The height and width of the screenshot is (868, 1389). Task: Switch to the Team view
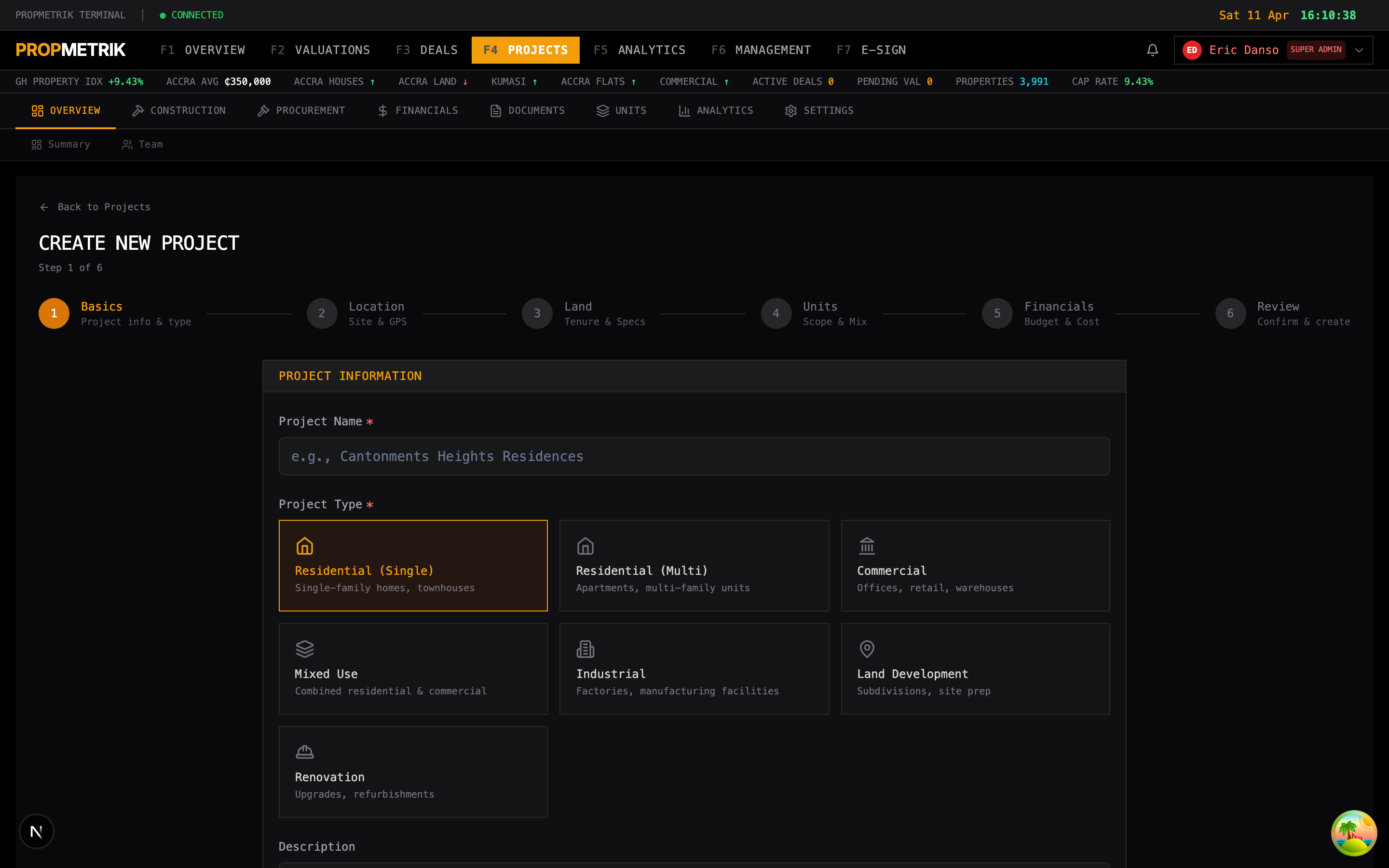tap(142, 145)
